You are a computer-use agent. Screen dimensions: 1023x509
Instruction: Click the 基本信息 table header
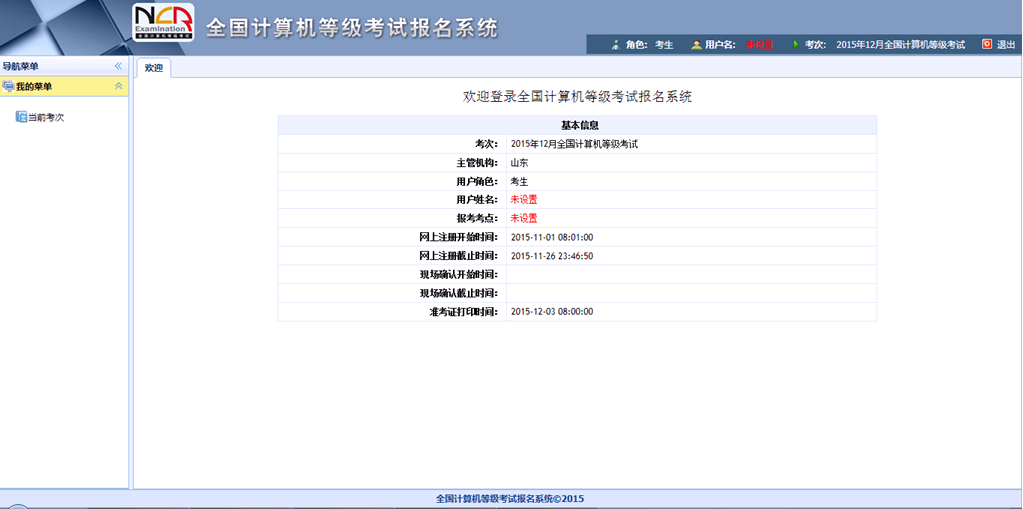click(x=580, y=125)
